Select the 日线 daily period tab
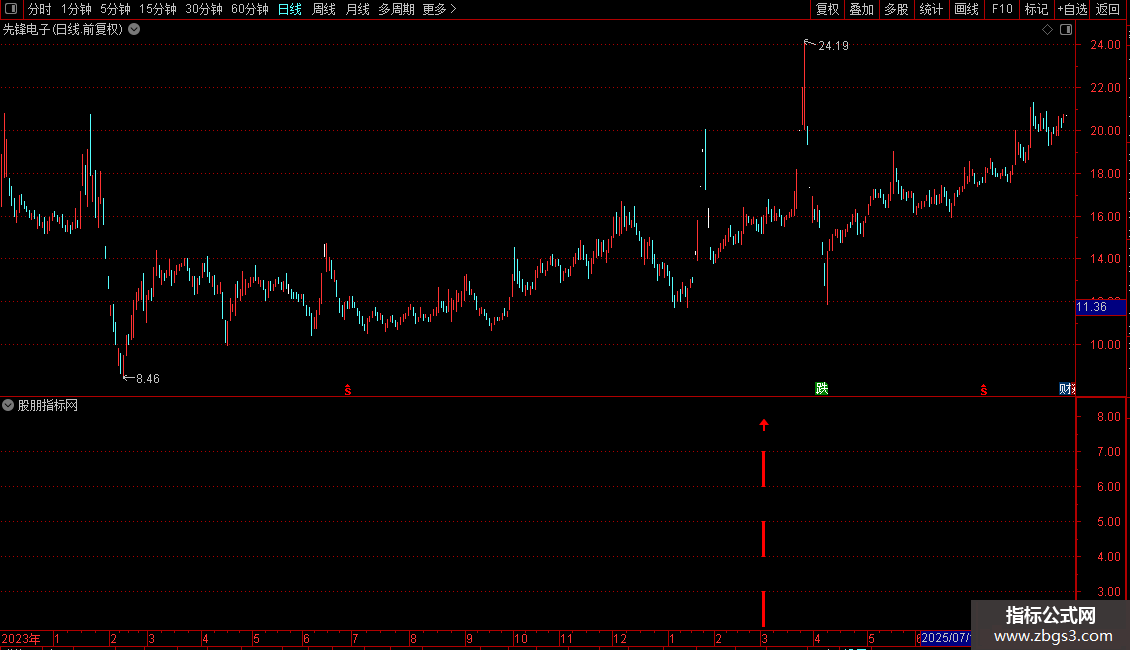Image resolution: width=1130 pixels, height=650 pixels. click(x=290, y=9)
